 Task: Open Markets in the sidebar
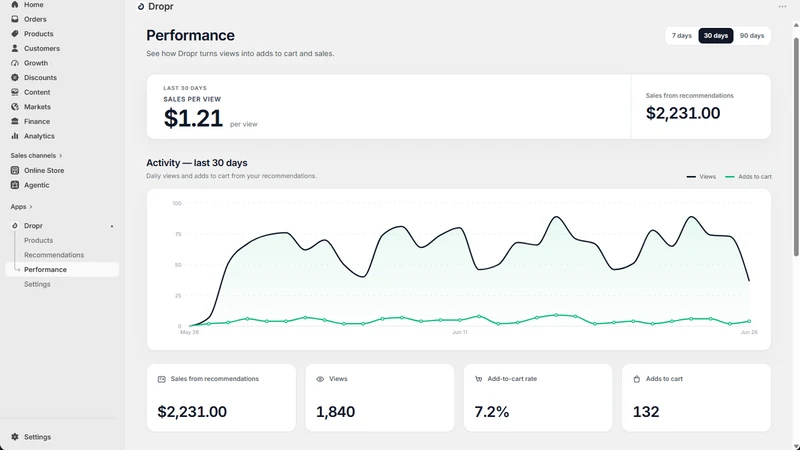click(37, 107)
